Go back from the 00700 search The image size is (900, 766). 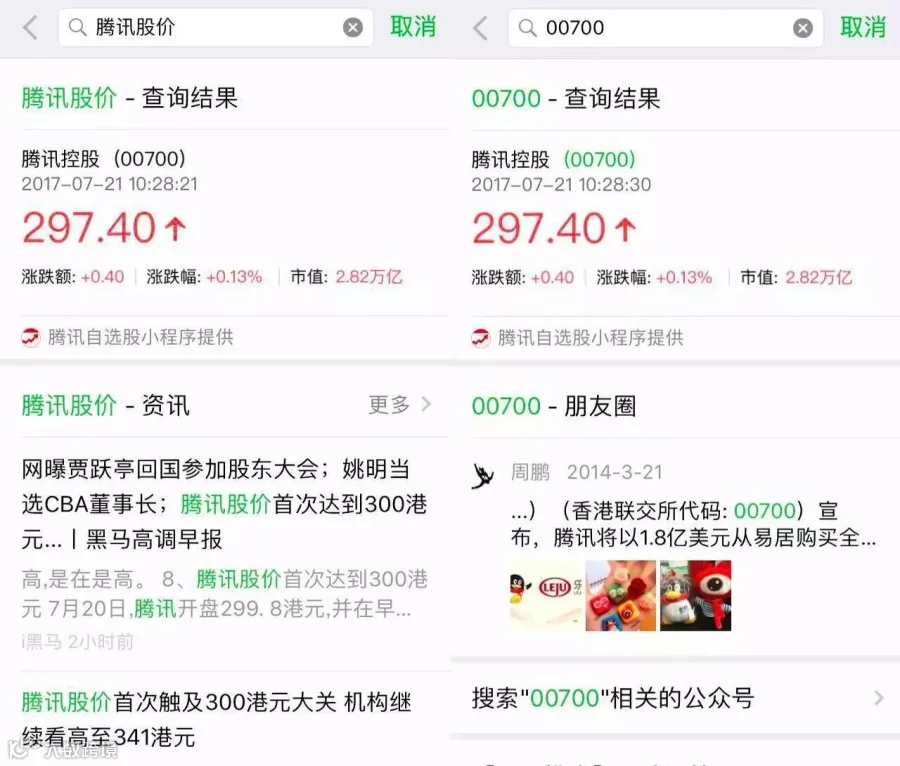click(x=480, y=28)
